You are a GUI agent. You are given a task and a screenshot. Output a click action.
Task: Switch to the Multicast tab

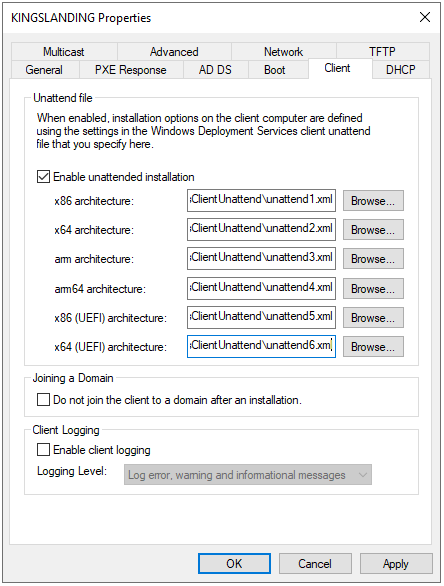[x=64, y=52]
